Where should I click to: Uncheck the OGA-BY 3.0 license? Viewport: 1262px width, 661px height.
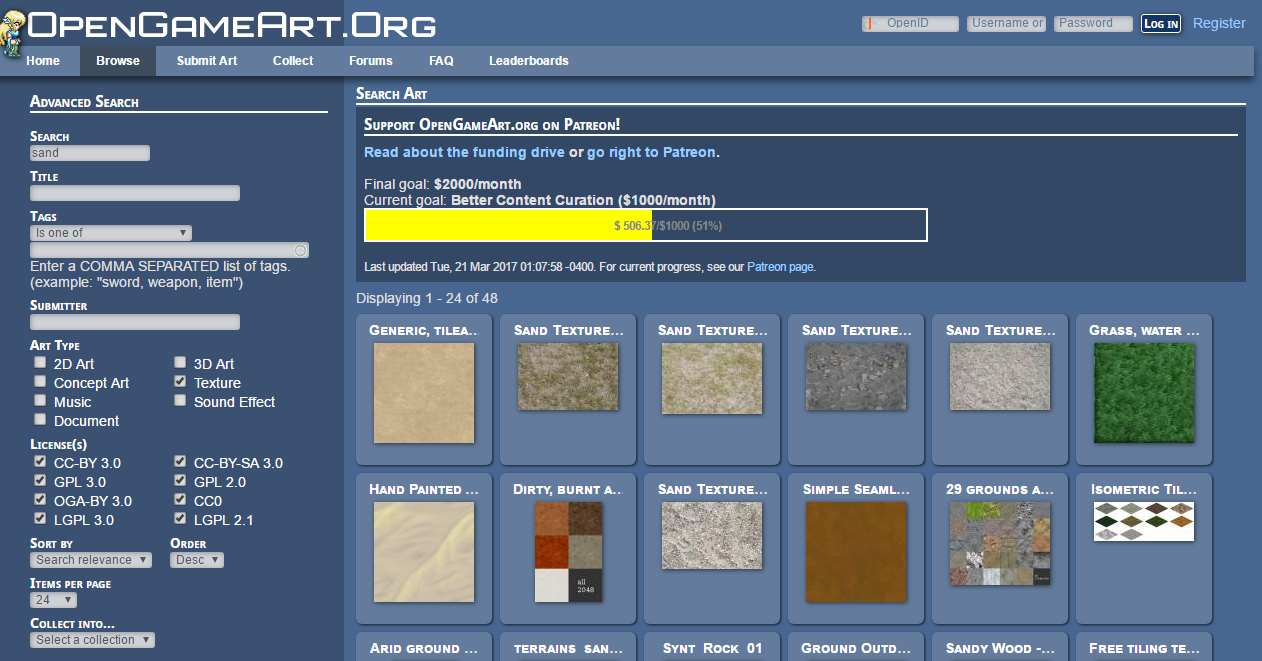point(40,500)
